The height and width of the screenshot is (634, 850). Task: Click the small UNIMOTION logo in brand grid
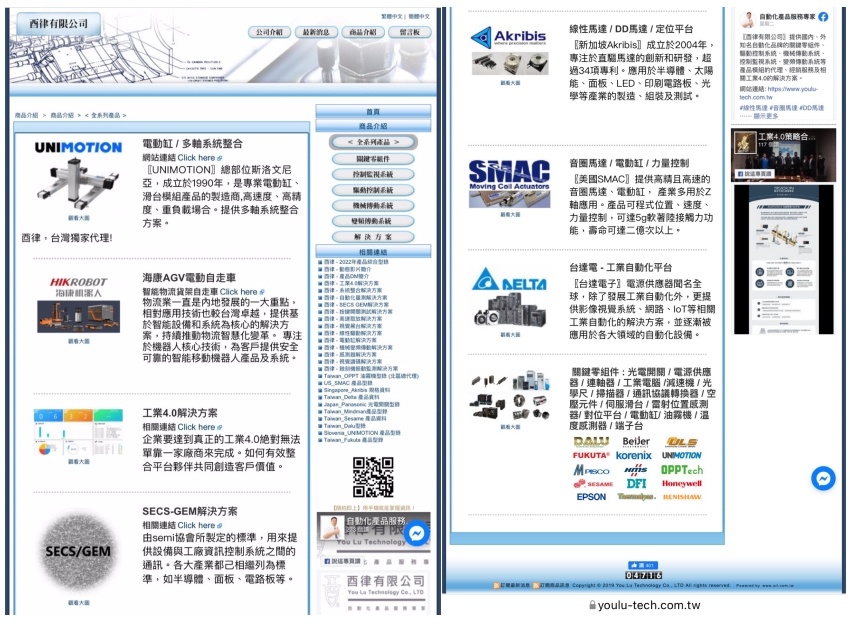point(681,456)
